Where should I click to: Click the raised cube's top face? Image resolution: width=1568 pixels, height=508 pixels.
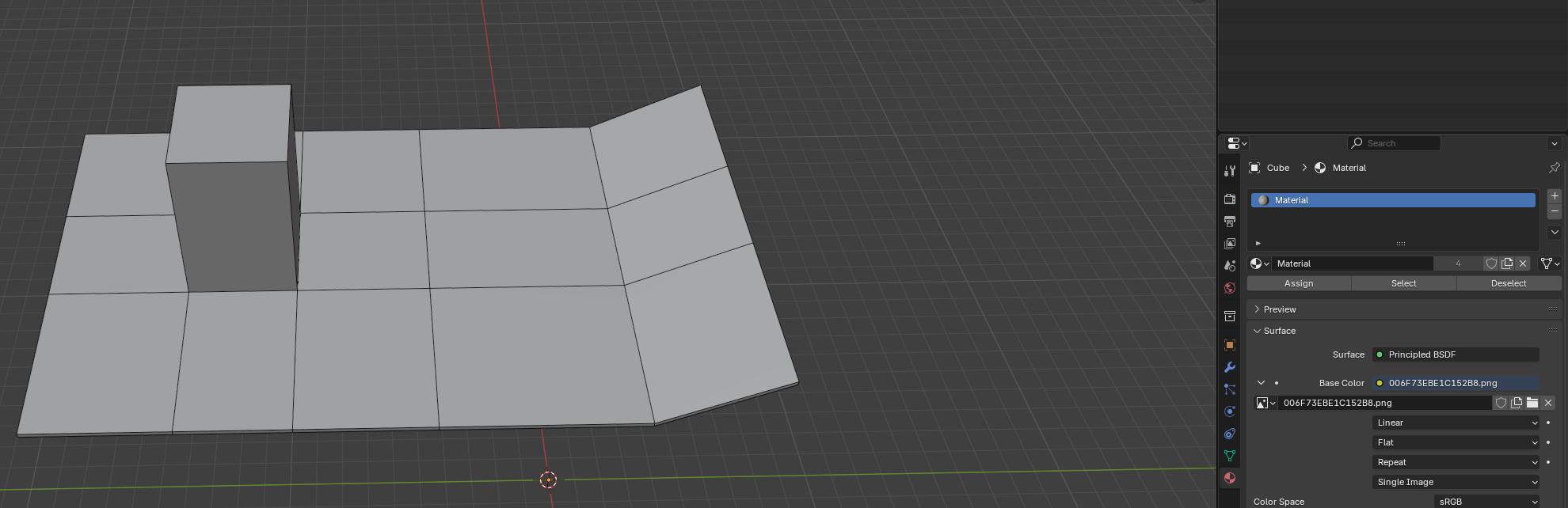[x=229, y=123]
